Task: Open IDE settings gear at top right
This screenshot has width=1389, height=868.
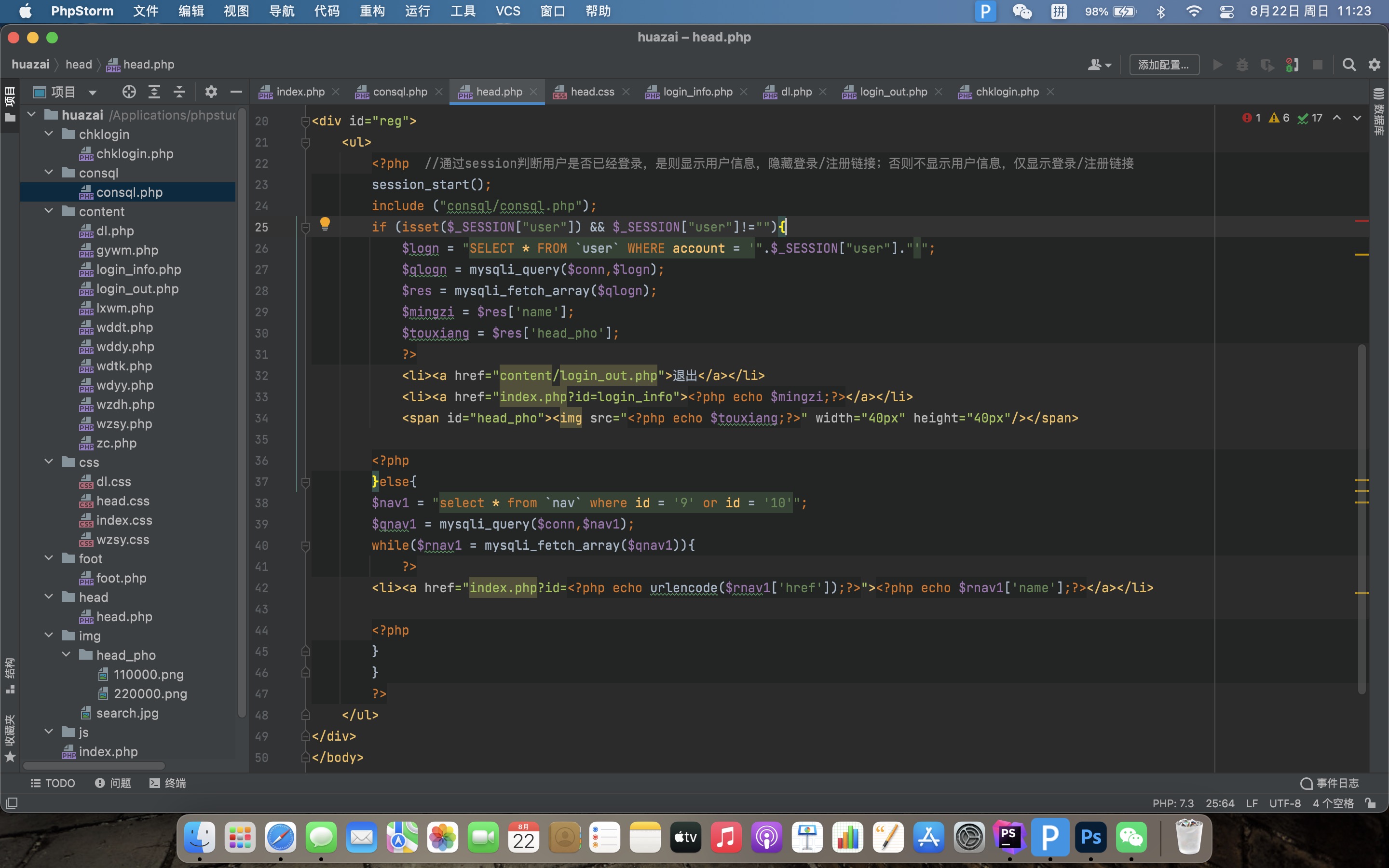Action: pyautogui.click(x=1374, y=65)
